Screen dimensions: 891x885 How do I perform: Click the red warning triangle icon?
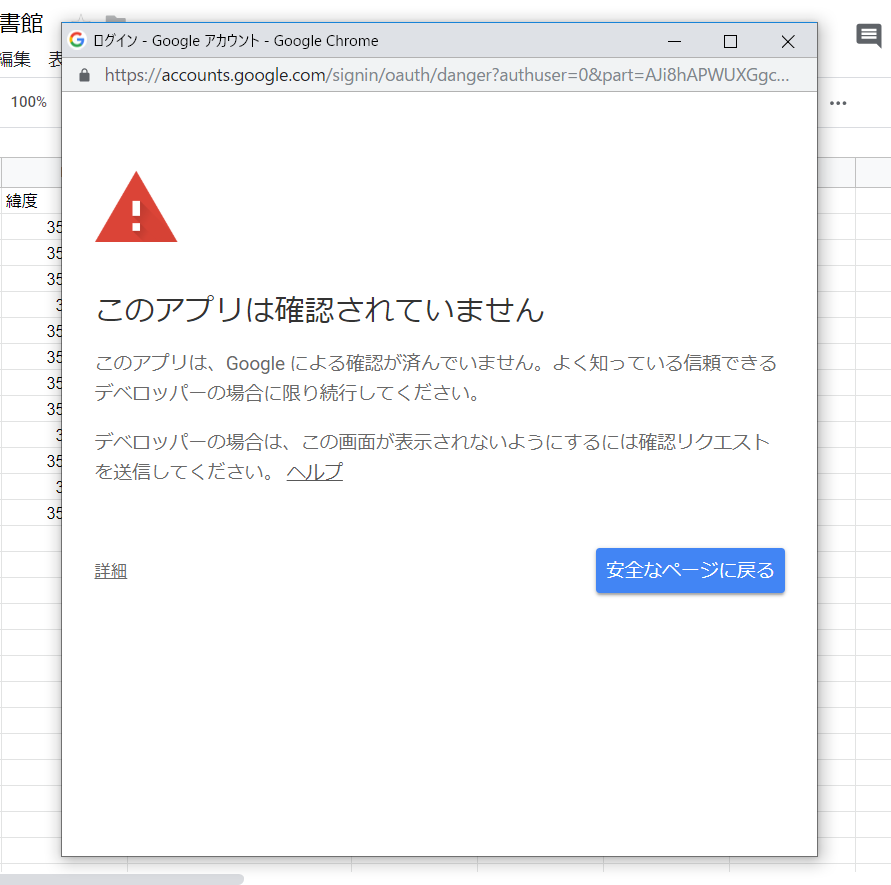[136, 207]
